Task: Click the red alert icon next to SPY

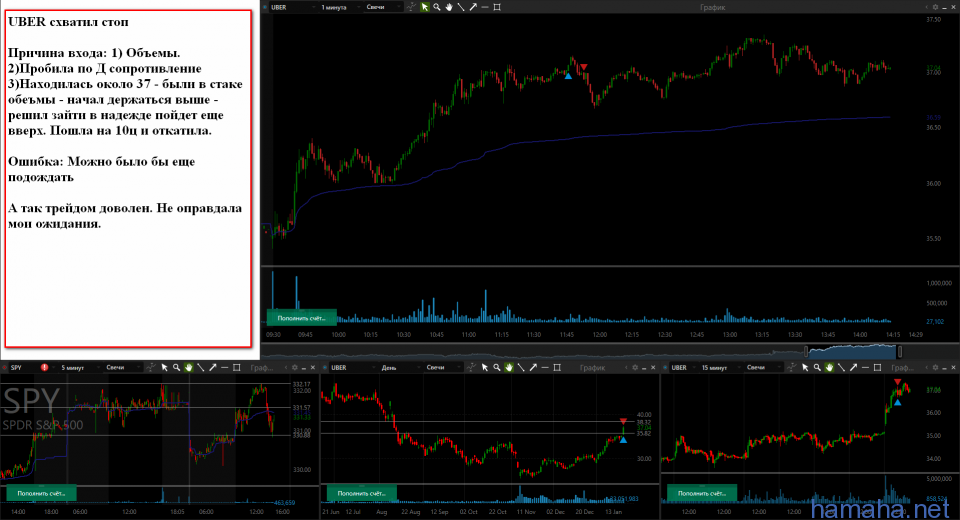Action: click(45, 367)
